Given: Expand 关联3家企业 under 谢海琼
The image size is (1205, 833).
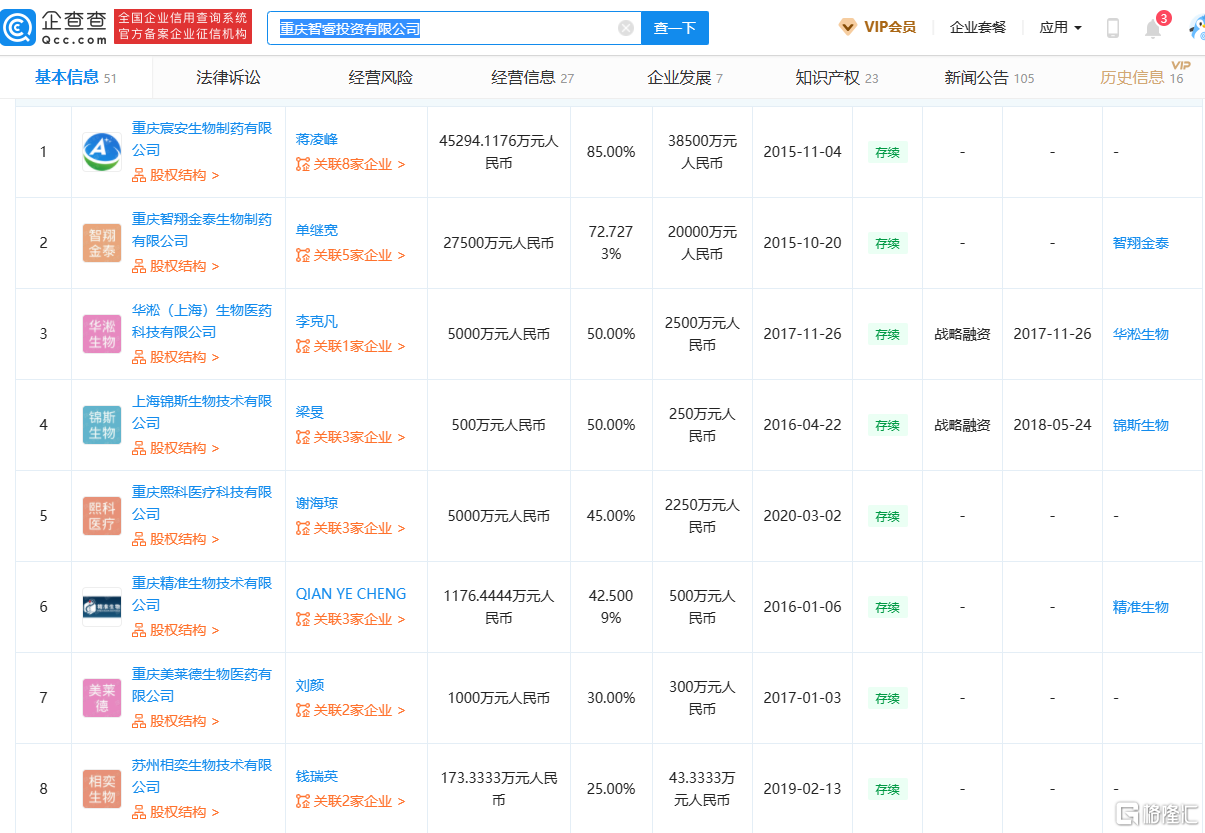Looking at the screenshot, I should [351, 528].
